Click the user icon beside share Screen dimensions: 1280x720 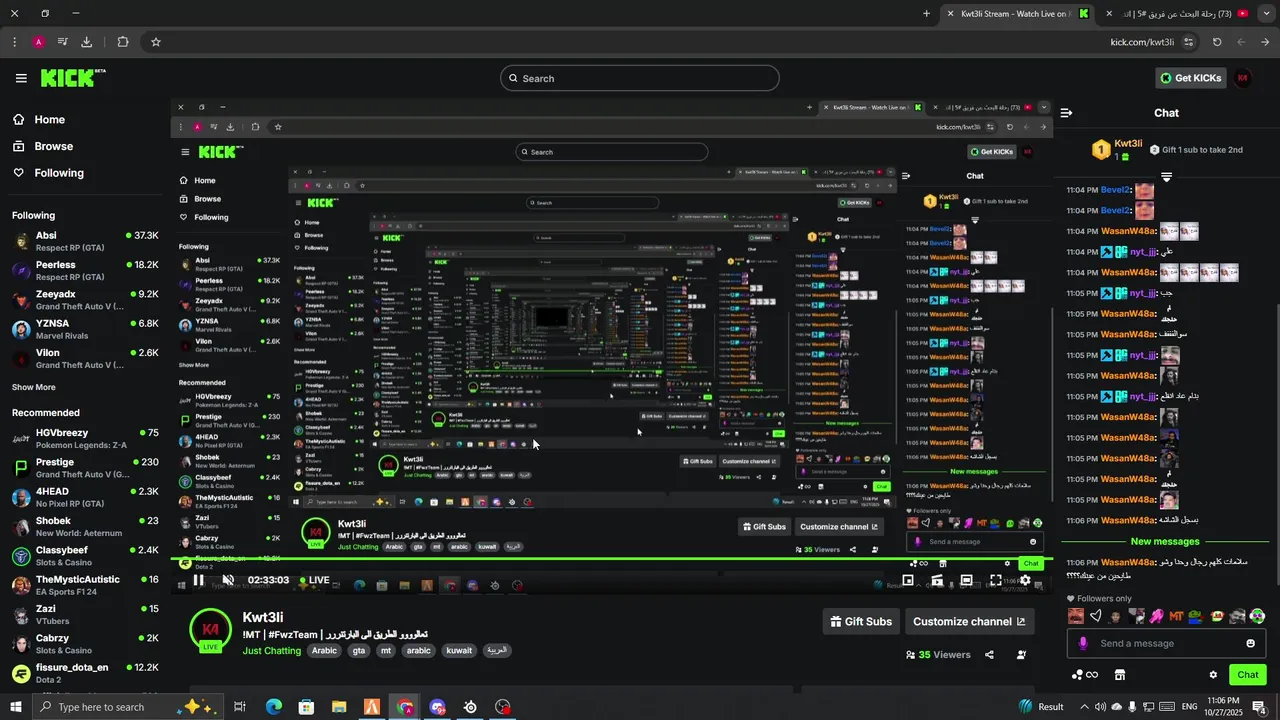pyautogui.click(x=1021, y=655)
